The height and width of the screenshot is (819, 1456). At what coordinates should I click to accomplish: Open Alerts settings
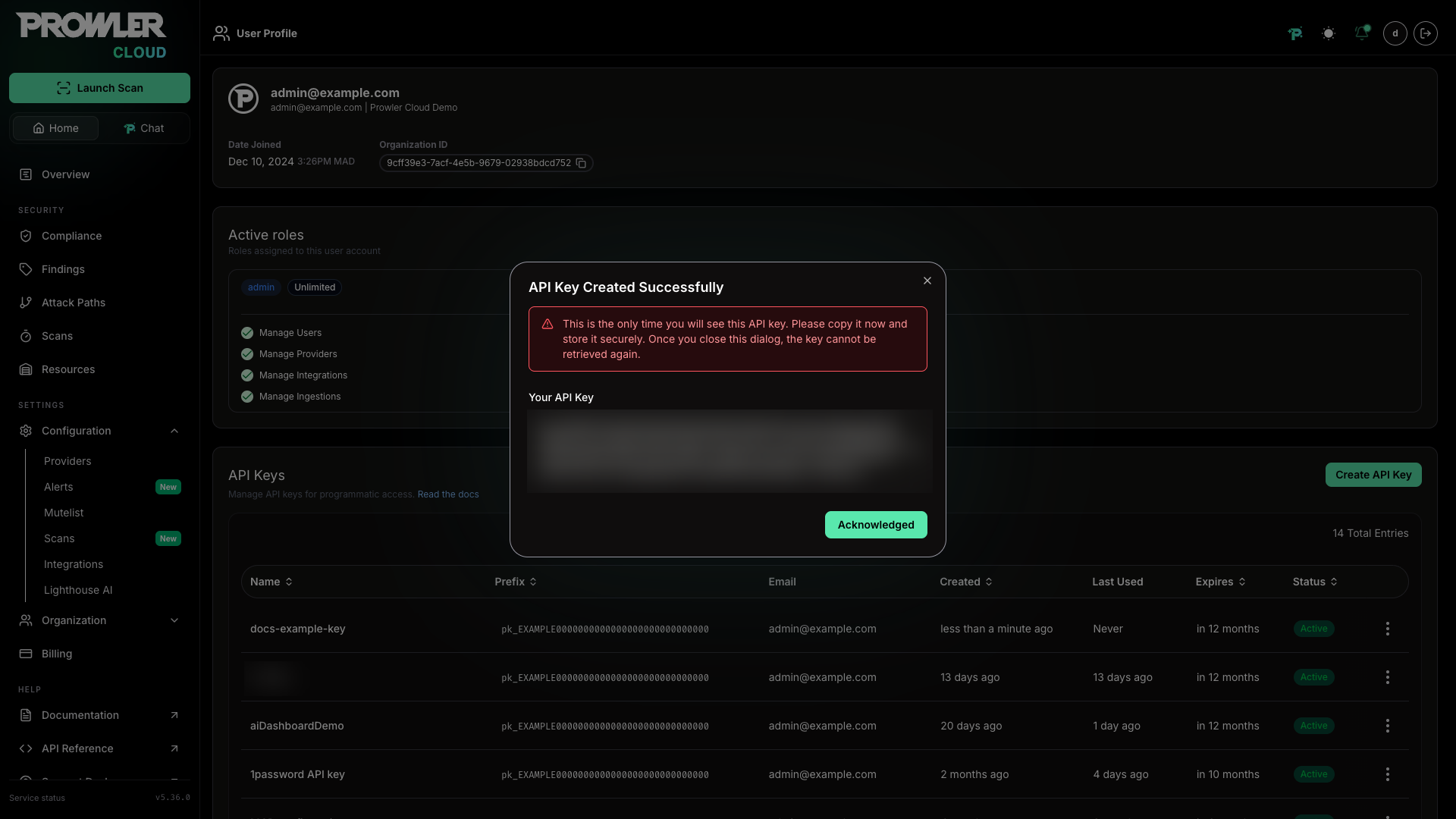pyautogui.click(x=58, y=487)
